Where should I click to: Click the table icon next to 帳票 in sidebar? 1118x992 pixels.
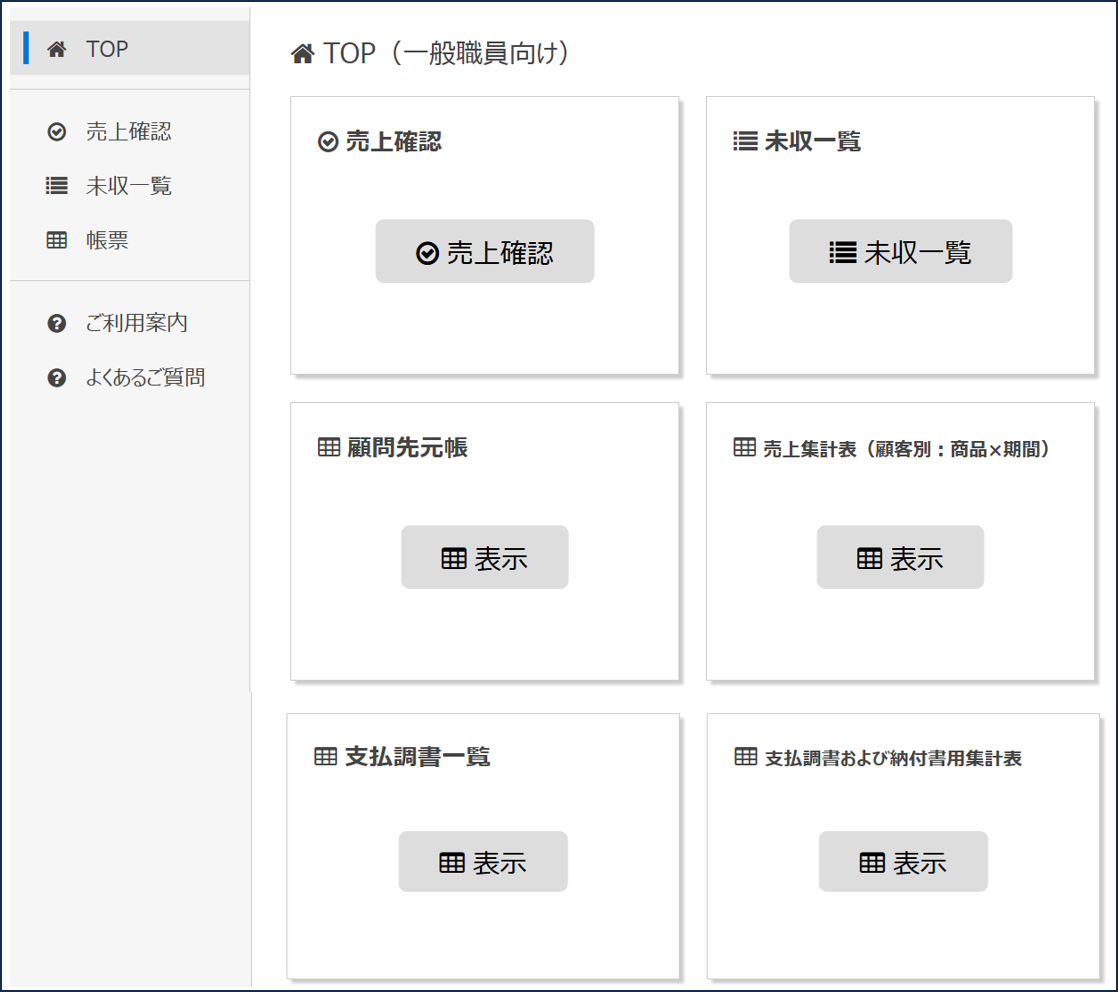click(x=57, y=241)
